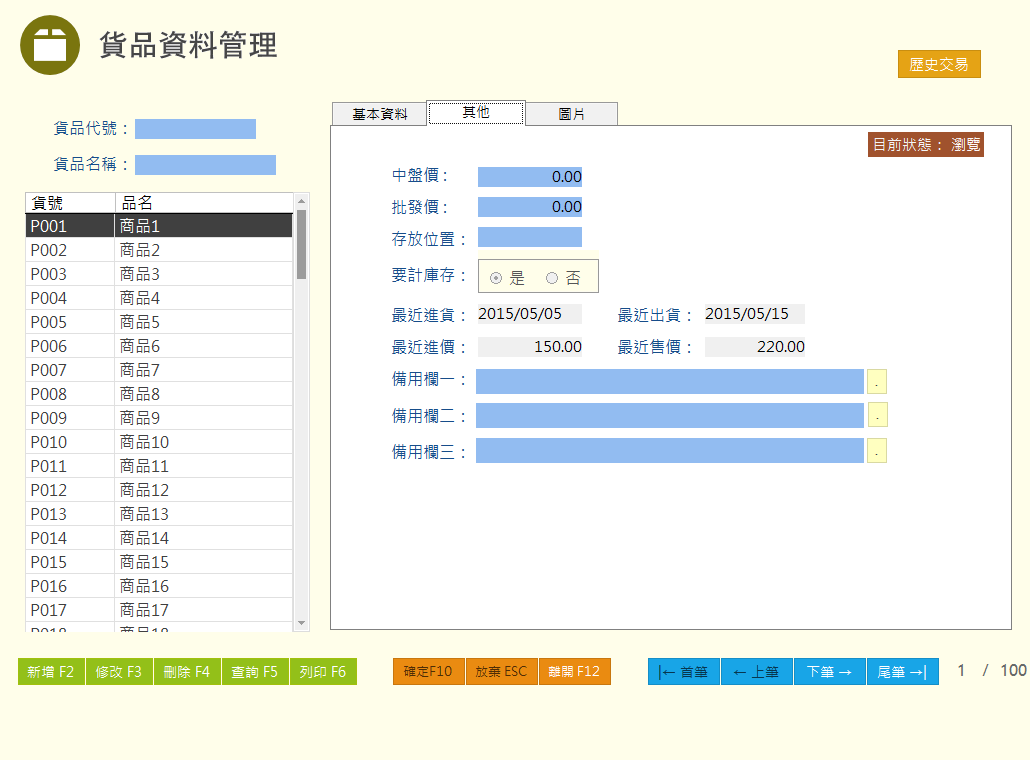Select 否 for 要計庫存
1030x760 pixels.
(552, 278)
